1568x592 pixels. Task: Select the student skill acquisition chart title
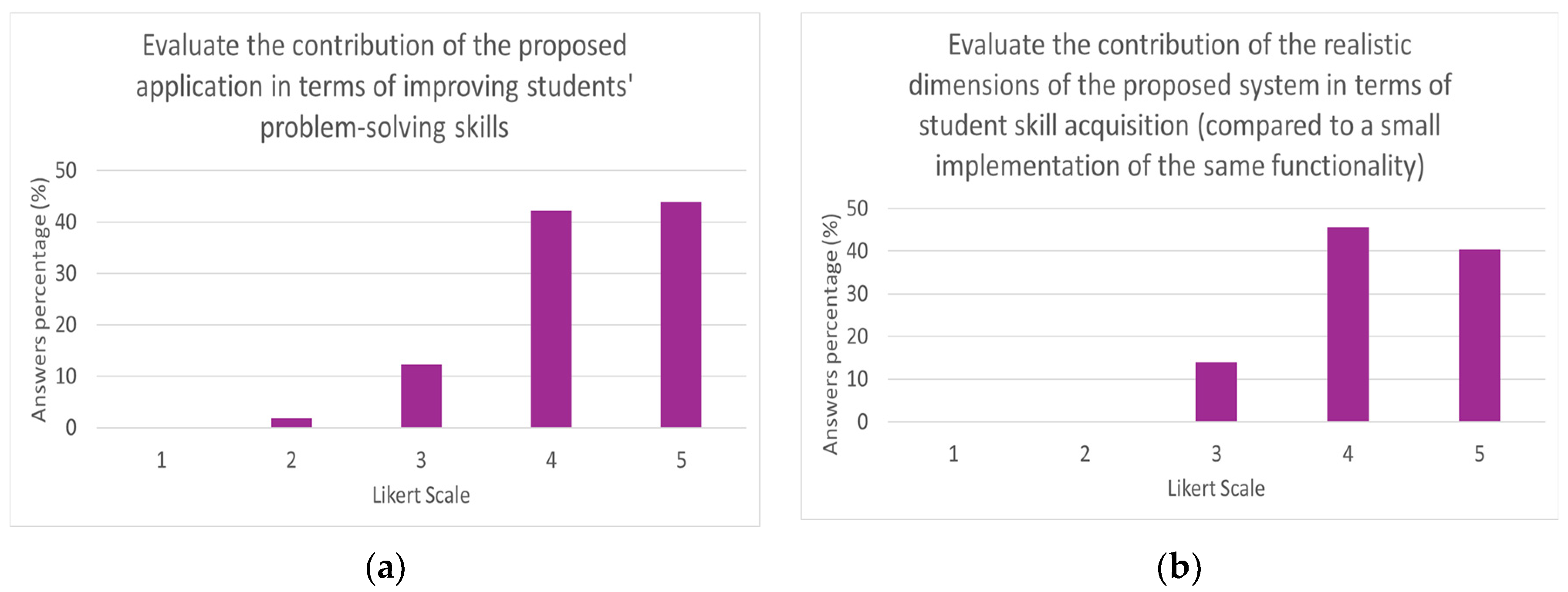(1179, 104)
